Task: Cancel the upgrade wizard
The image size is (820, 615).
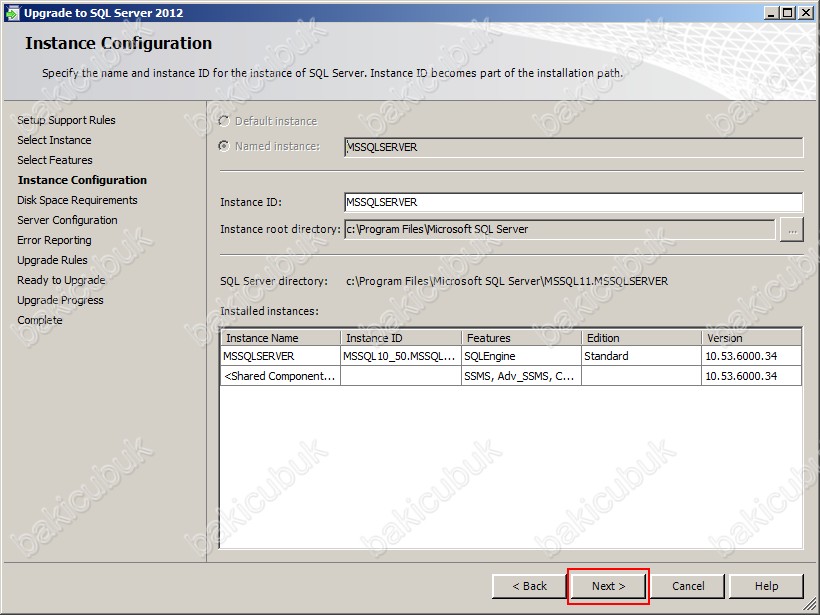Action: (688, 586)
